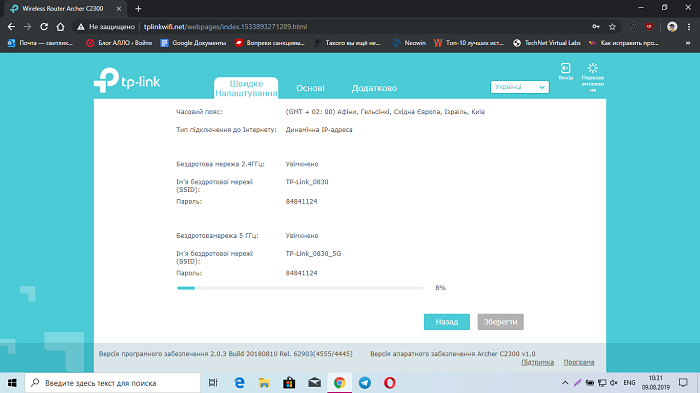The width and height of the screenshot is (700, 393).
Task: Open Блог АЛЛО bookmark
Action: click(119, 43)
